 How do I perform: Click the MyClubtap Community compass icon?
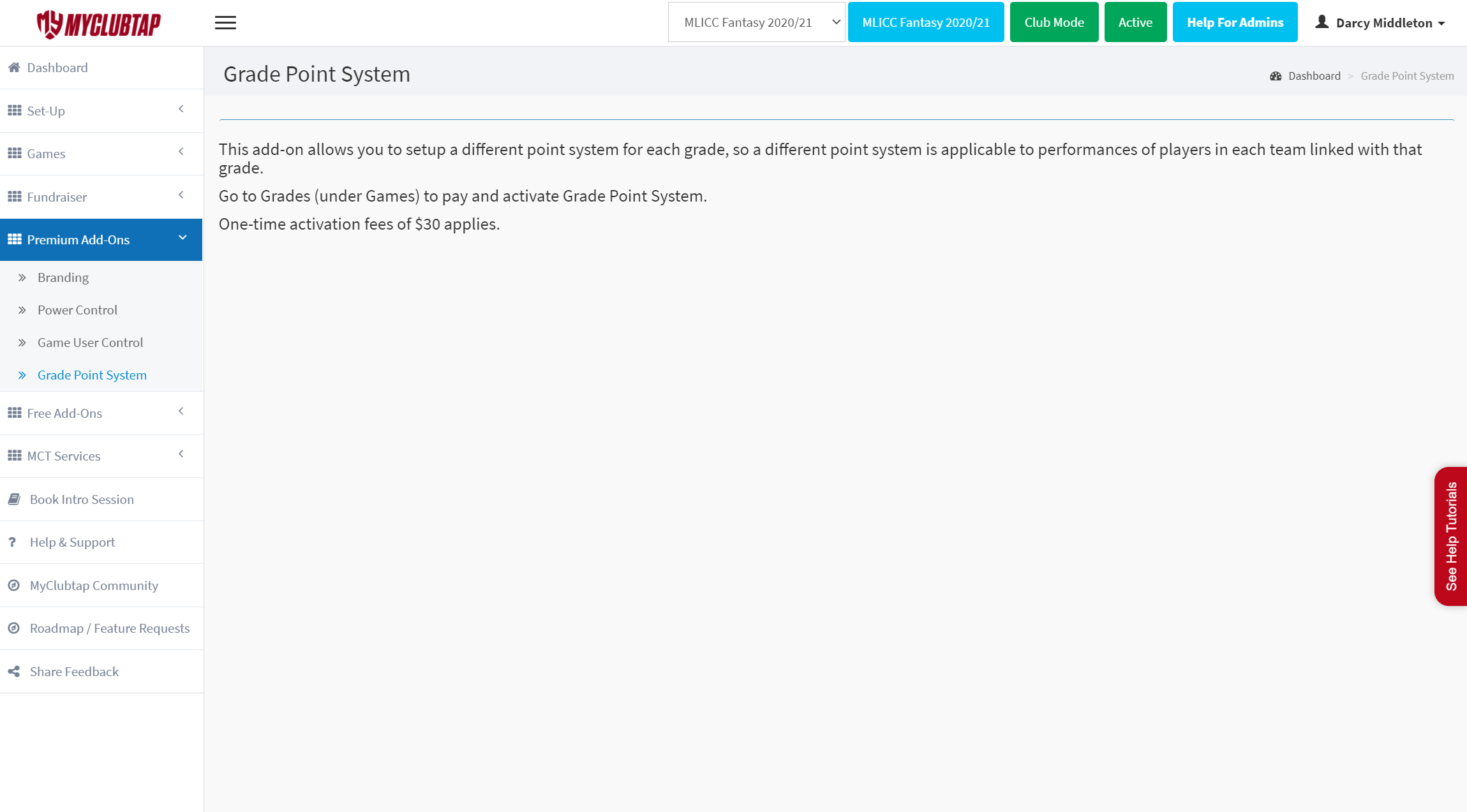coord(14,586)
